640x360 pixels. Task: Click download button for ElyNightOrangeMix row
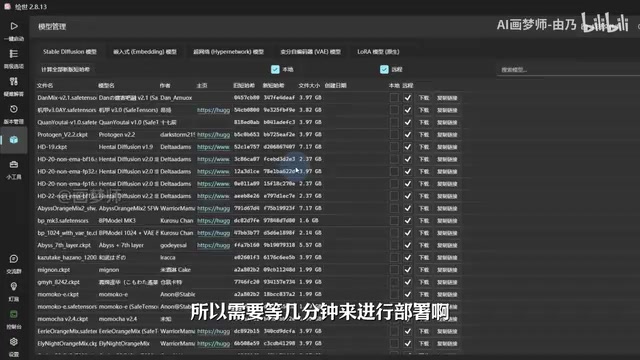424,344
